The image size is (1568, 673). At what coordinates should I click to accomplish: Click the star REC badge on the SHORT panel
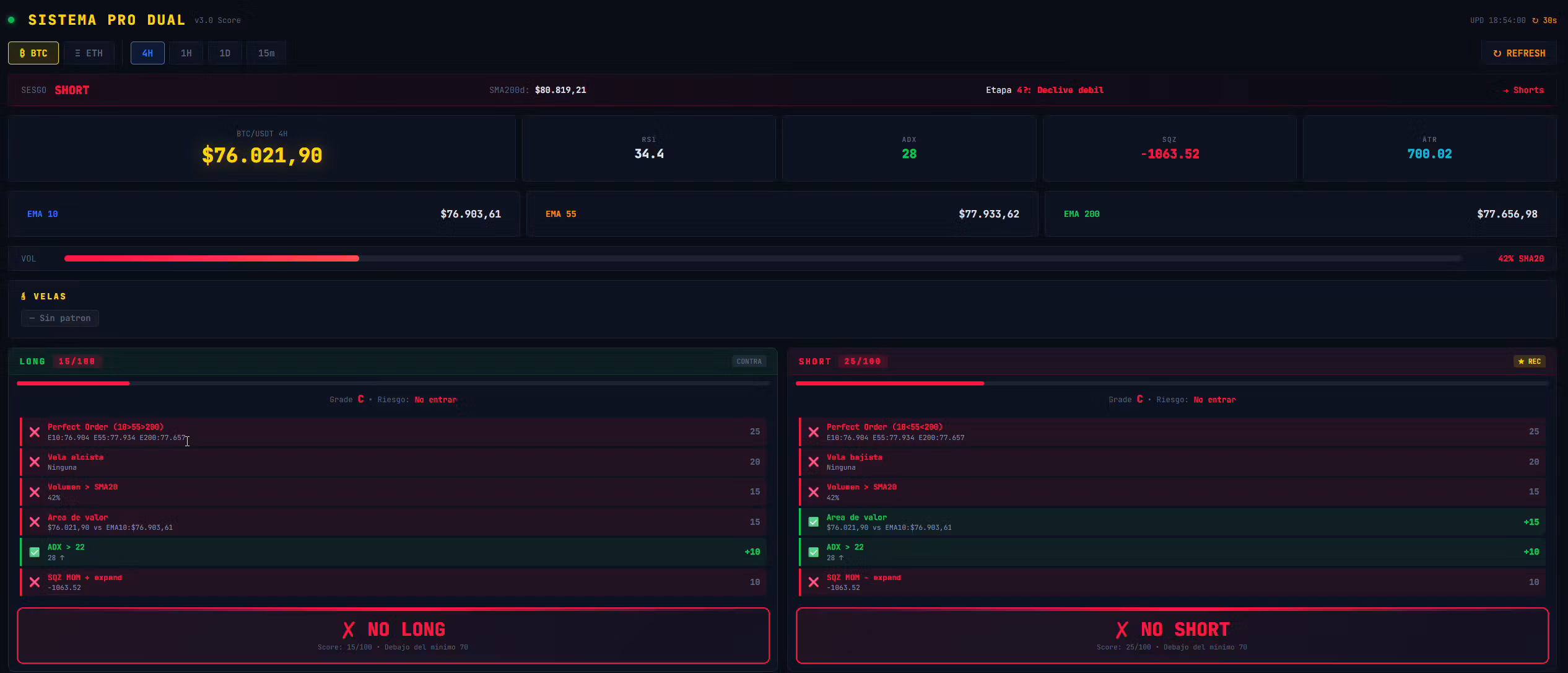tap(1529, 361)
